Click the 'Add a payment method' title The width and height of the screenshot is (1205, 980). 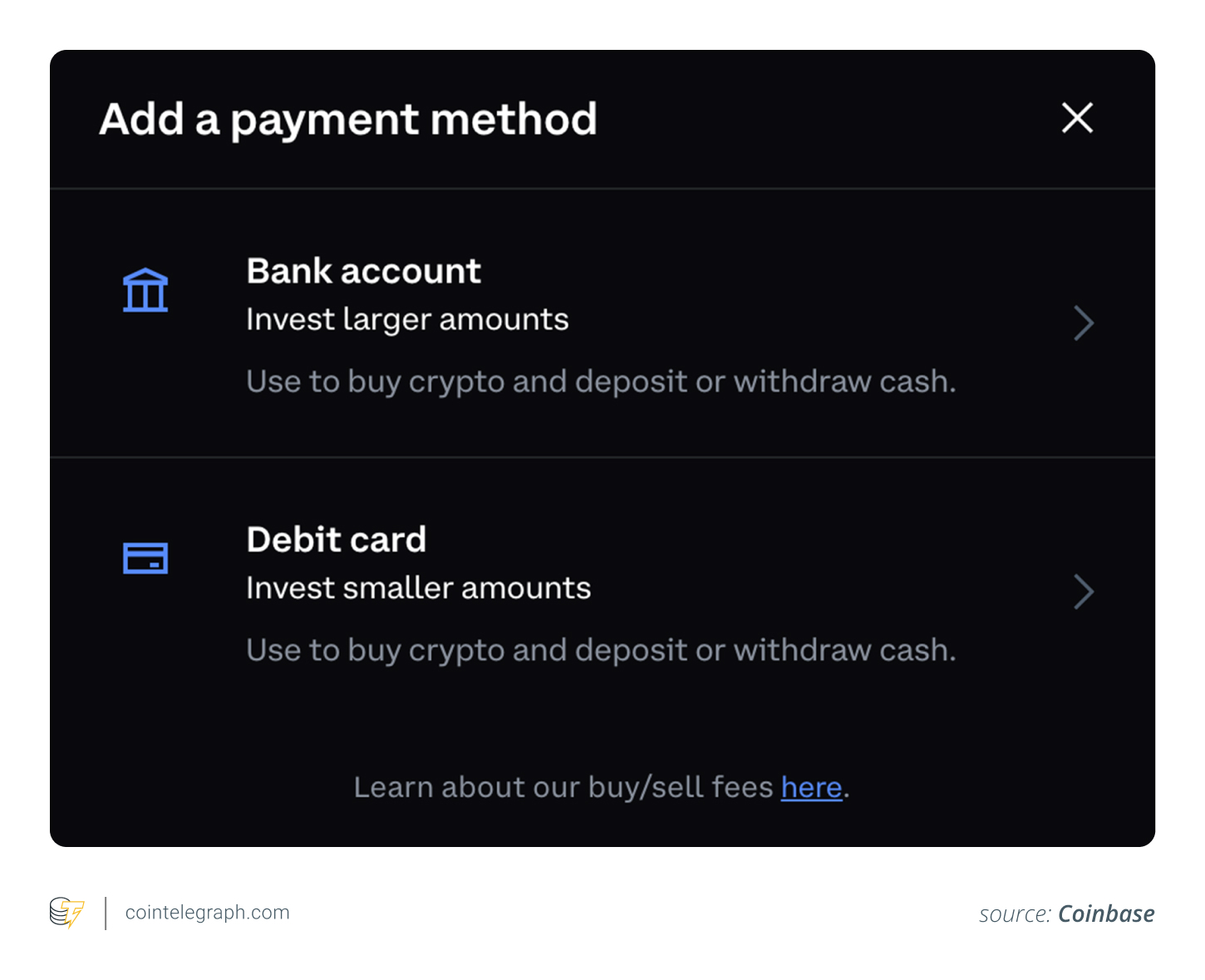(x=348, y=120)
